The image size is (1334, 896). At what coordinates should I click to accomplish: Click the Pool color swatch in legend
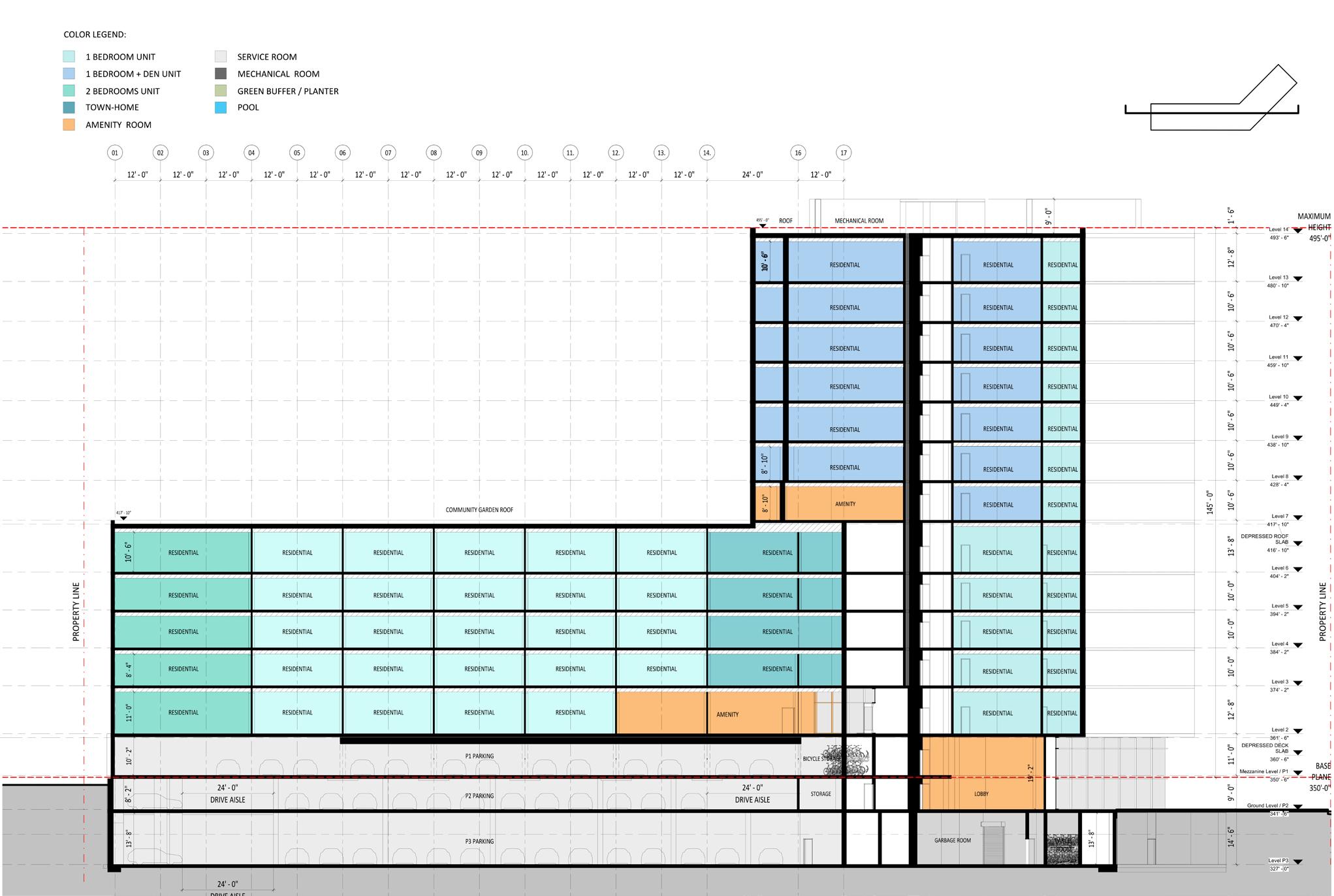(221, 108)
